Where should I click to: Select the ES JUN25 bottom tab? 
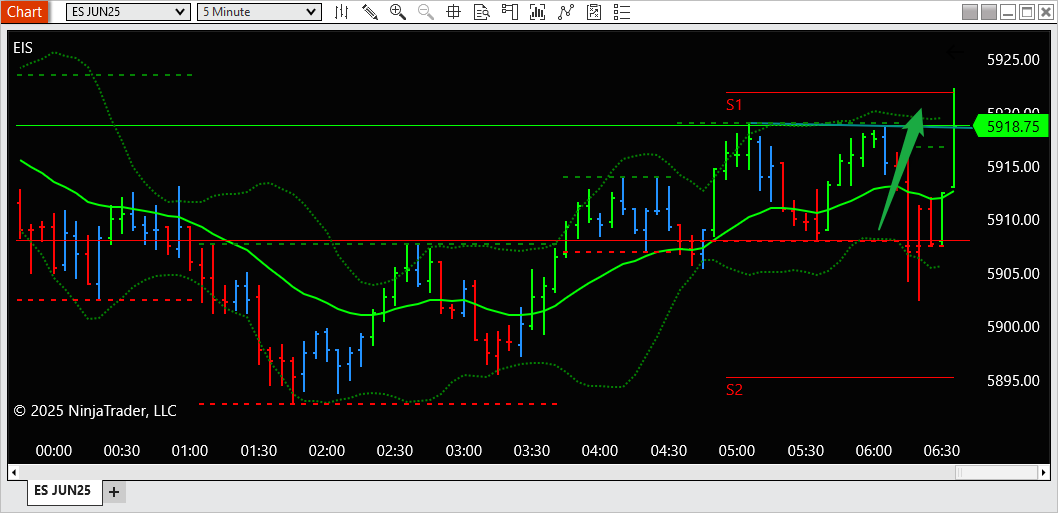pyautogui.click(x=63, y=491)
